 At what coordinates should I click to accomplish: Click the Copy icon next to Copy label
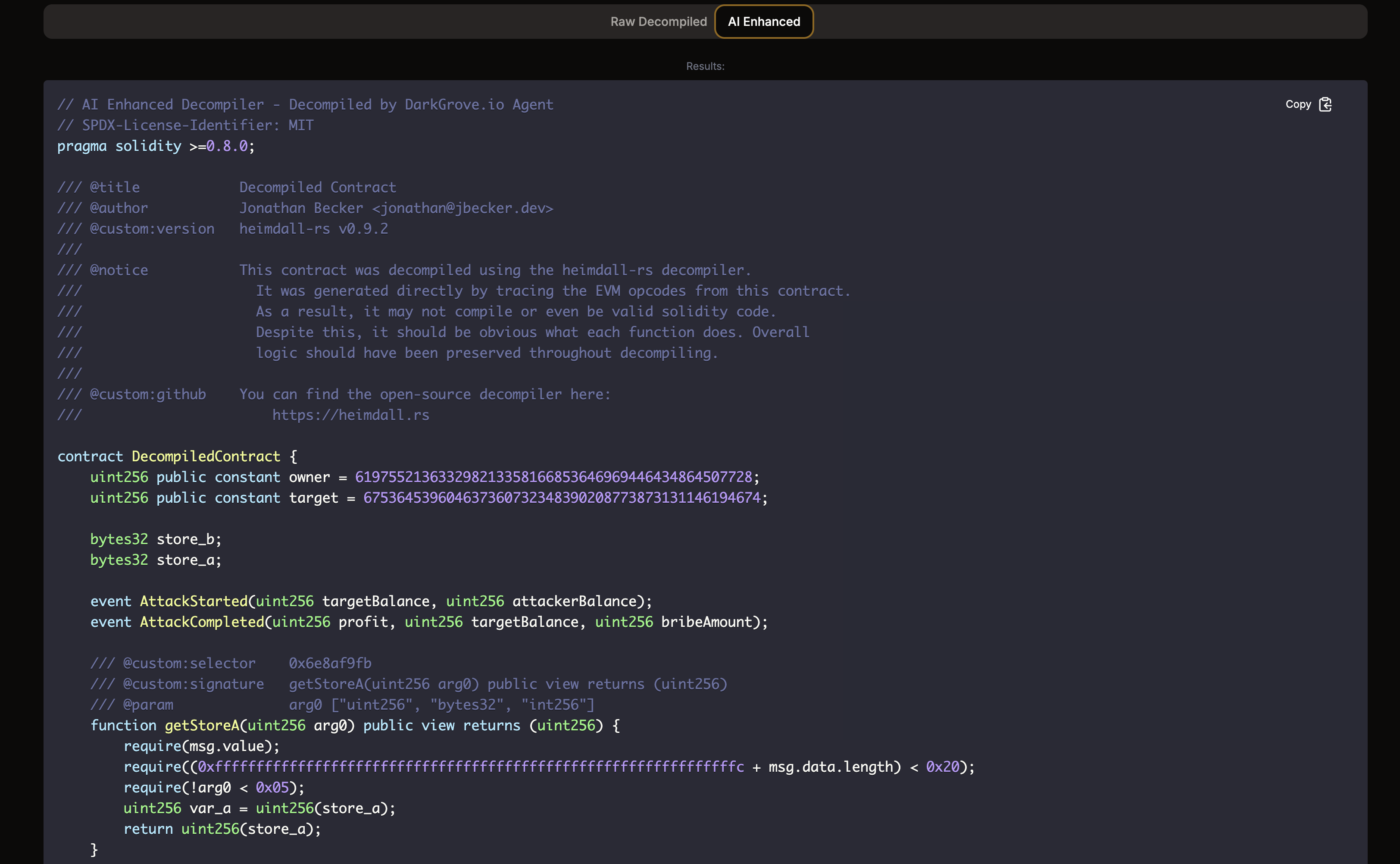1326,104
